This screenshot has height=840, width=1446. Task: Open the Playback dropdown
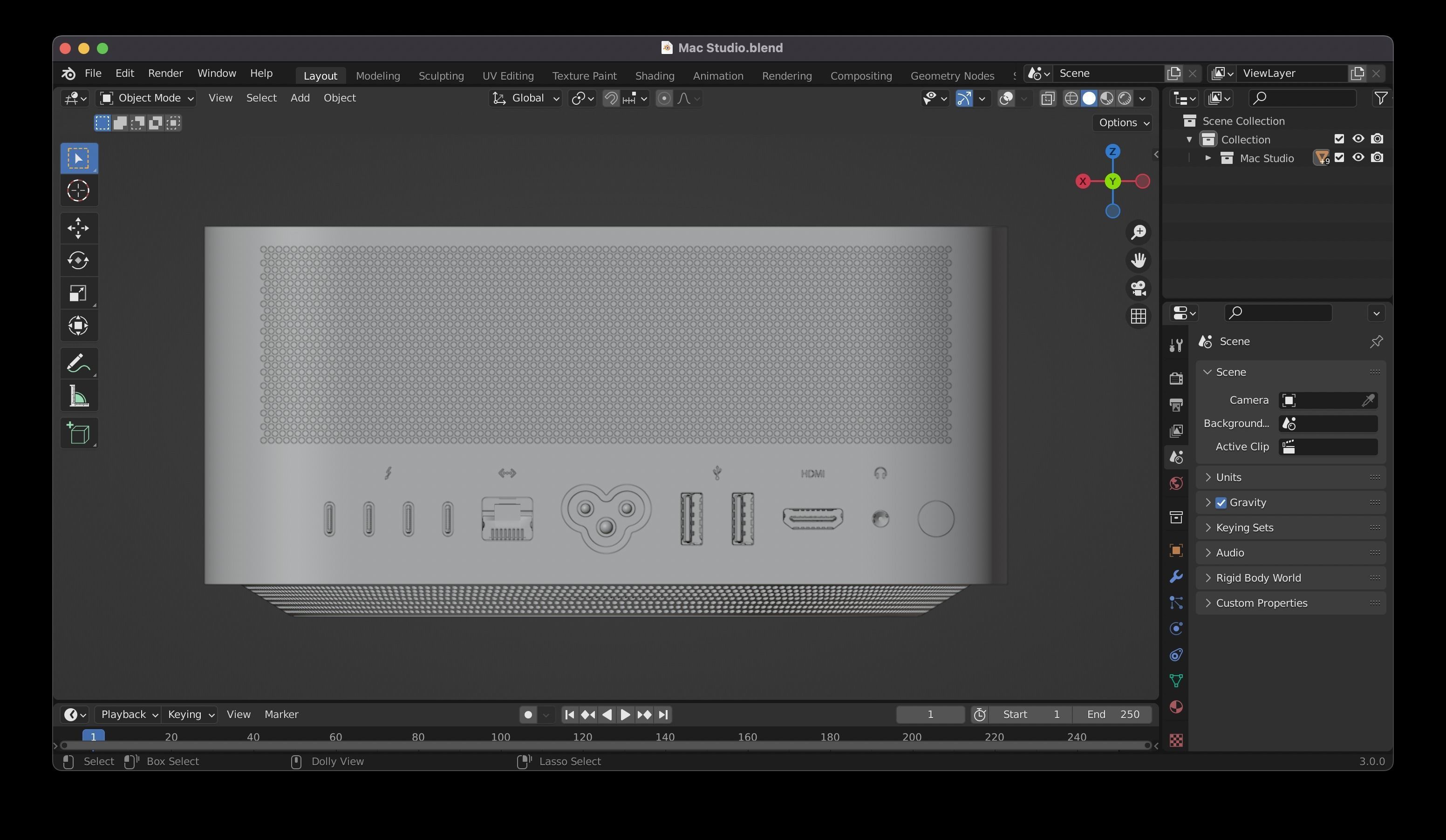128,715
